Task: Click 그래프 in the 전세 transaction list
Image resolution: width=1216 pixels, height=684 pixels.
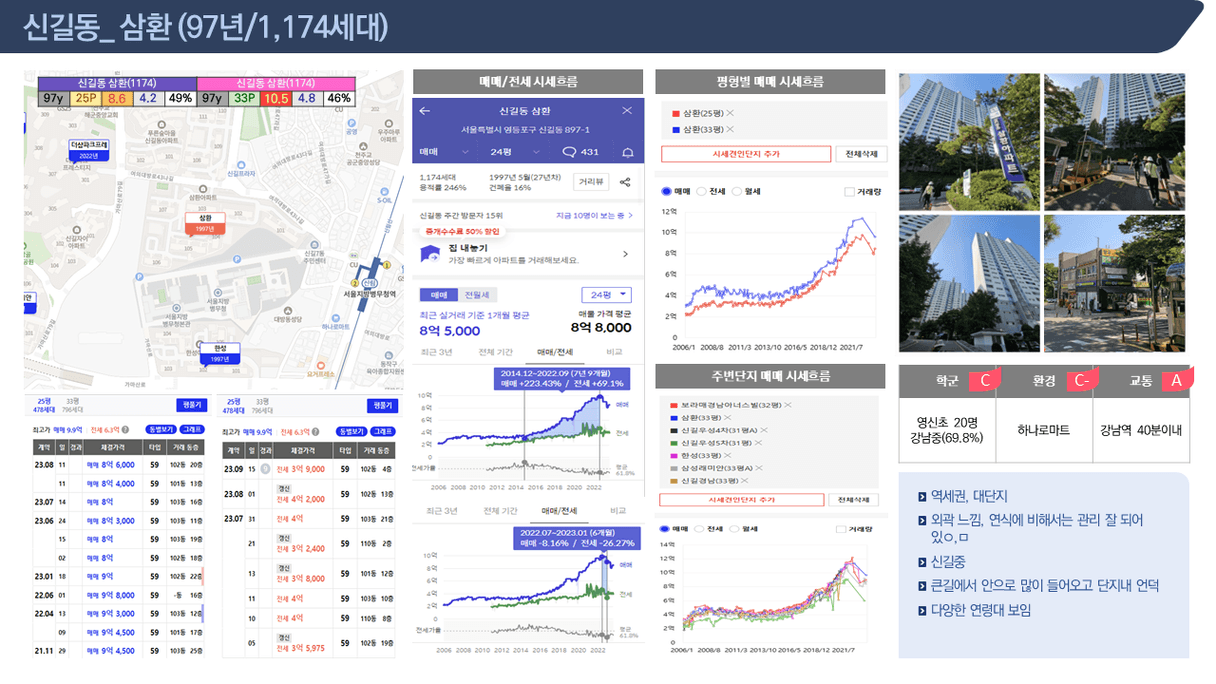Action: click(382, 432)
